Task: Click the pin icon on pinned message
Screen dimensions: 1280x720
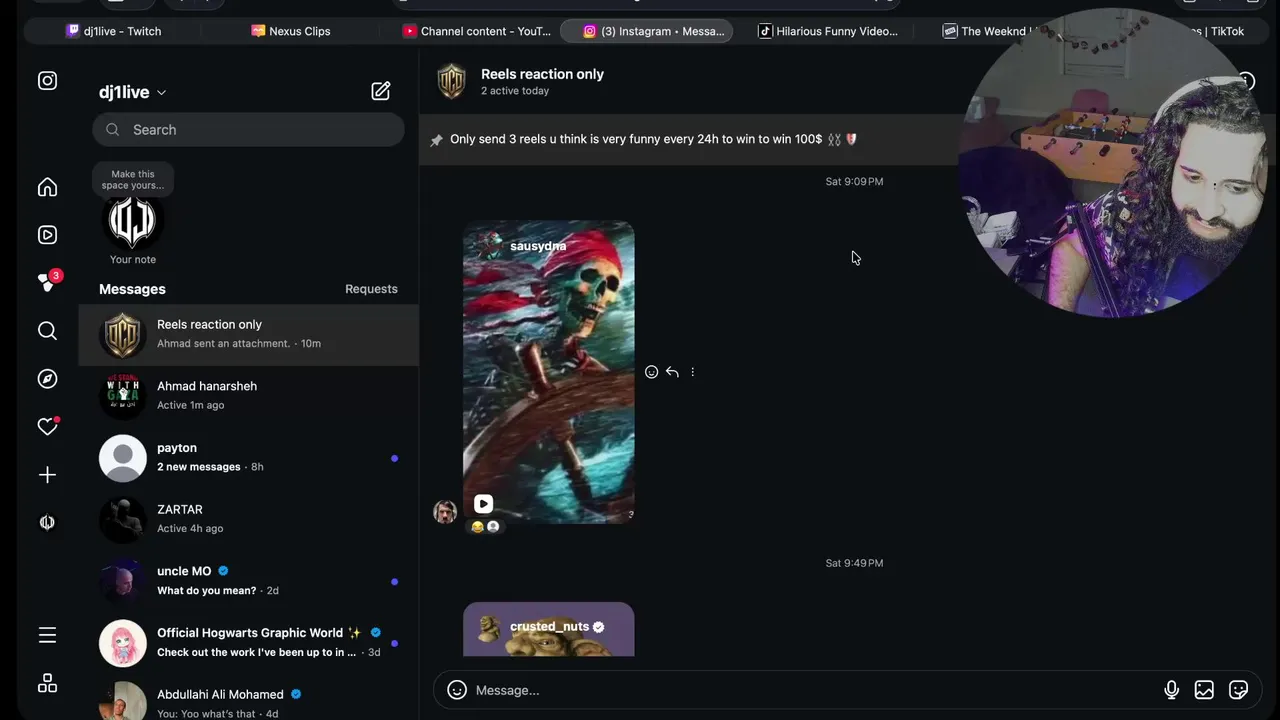Action: 436,140
